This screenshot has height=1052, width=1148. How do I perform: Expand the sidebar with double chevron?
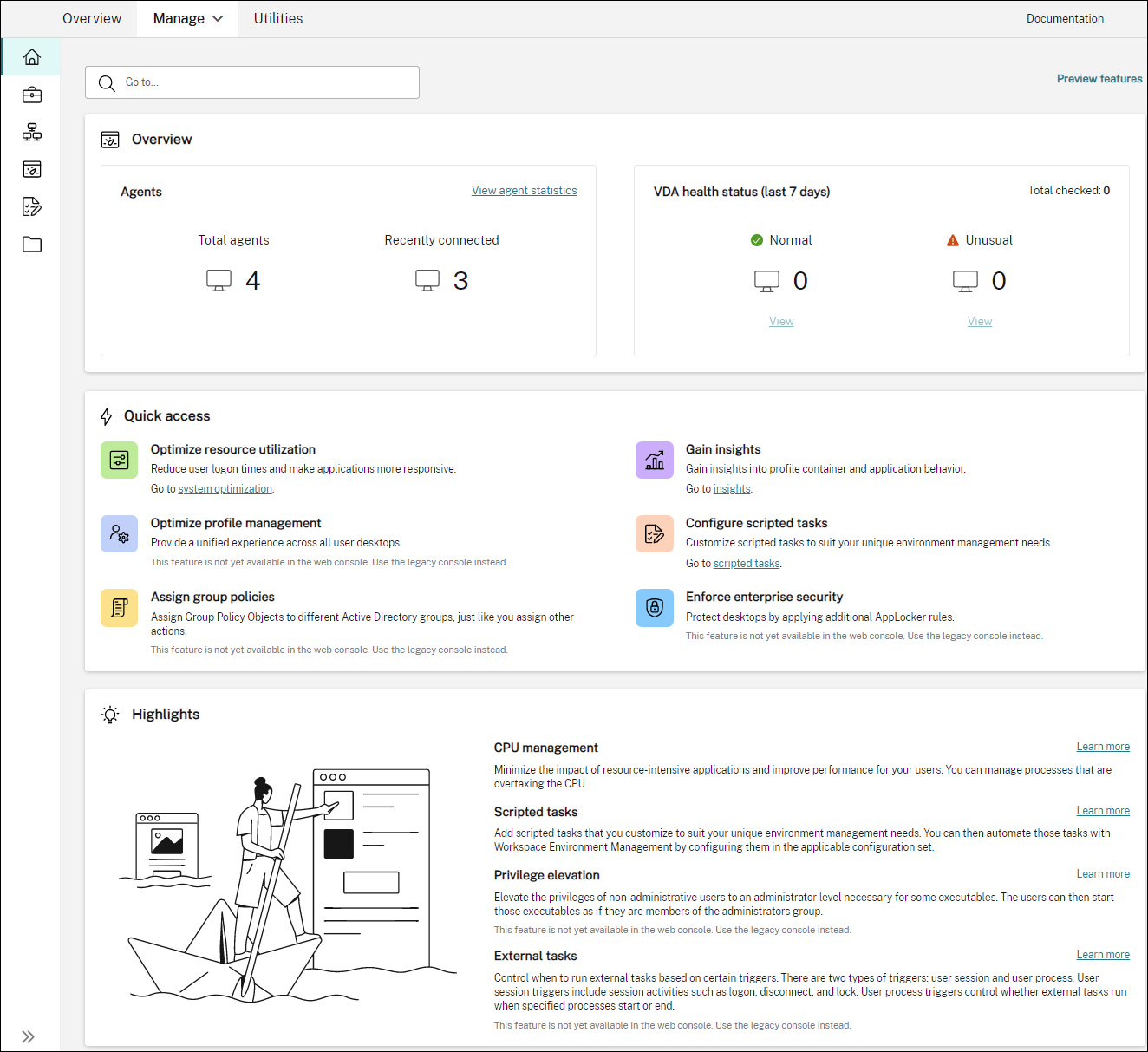click(28, 1036)
